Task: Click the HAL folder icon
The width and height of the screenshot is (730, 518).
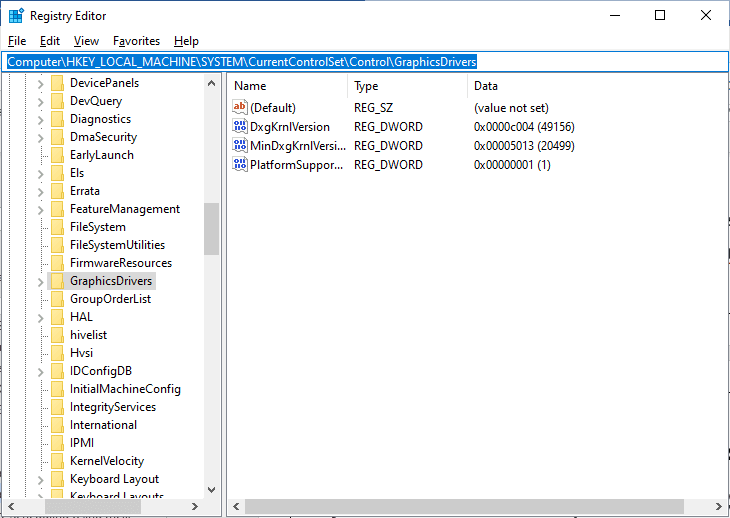Action: [x=57, y=317]
